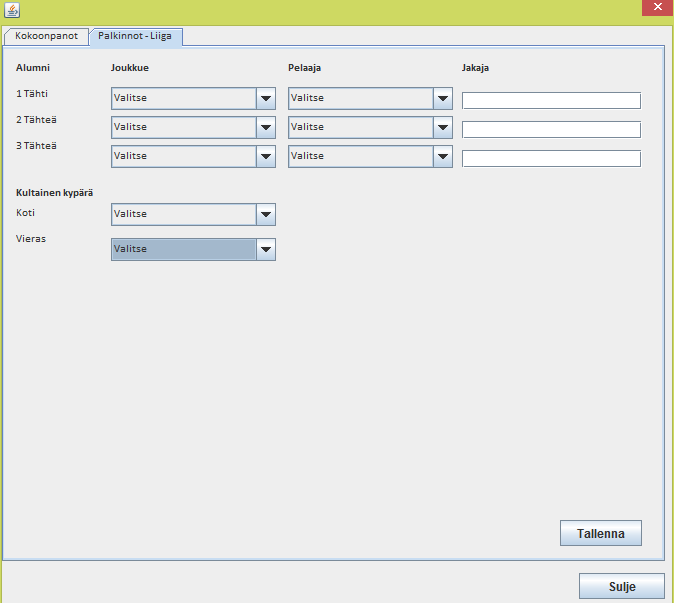The image size is (674, 603).
Task: Open the Pelaaja dropdown for 1 Tähti
Action: click(x=370, y=98)
